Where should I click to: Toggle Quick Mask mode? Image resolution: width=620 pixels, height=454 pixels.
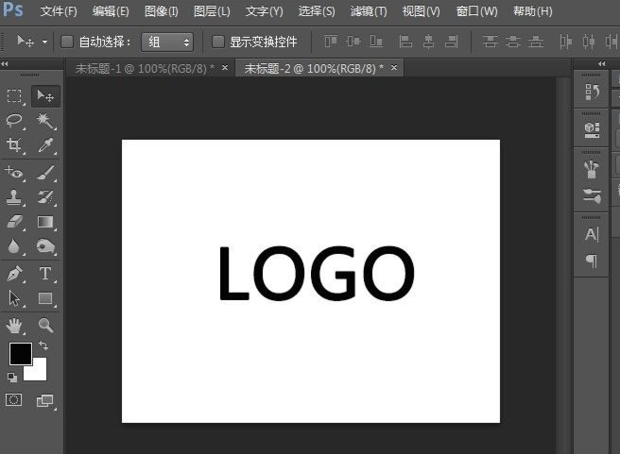coord(14,400)
